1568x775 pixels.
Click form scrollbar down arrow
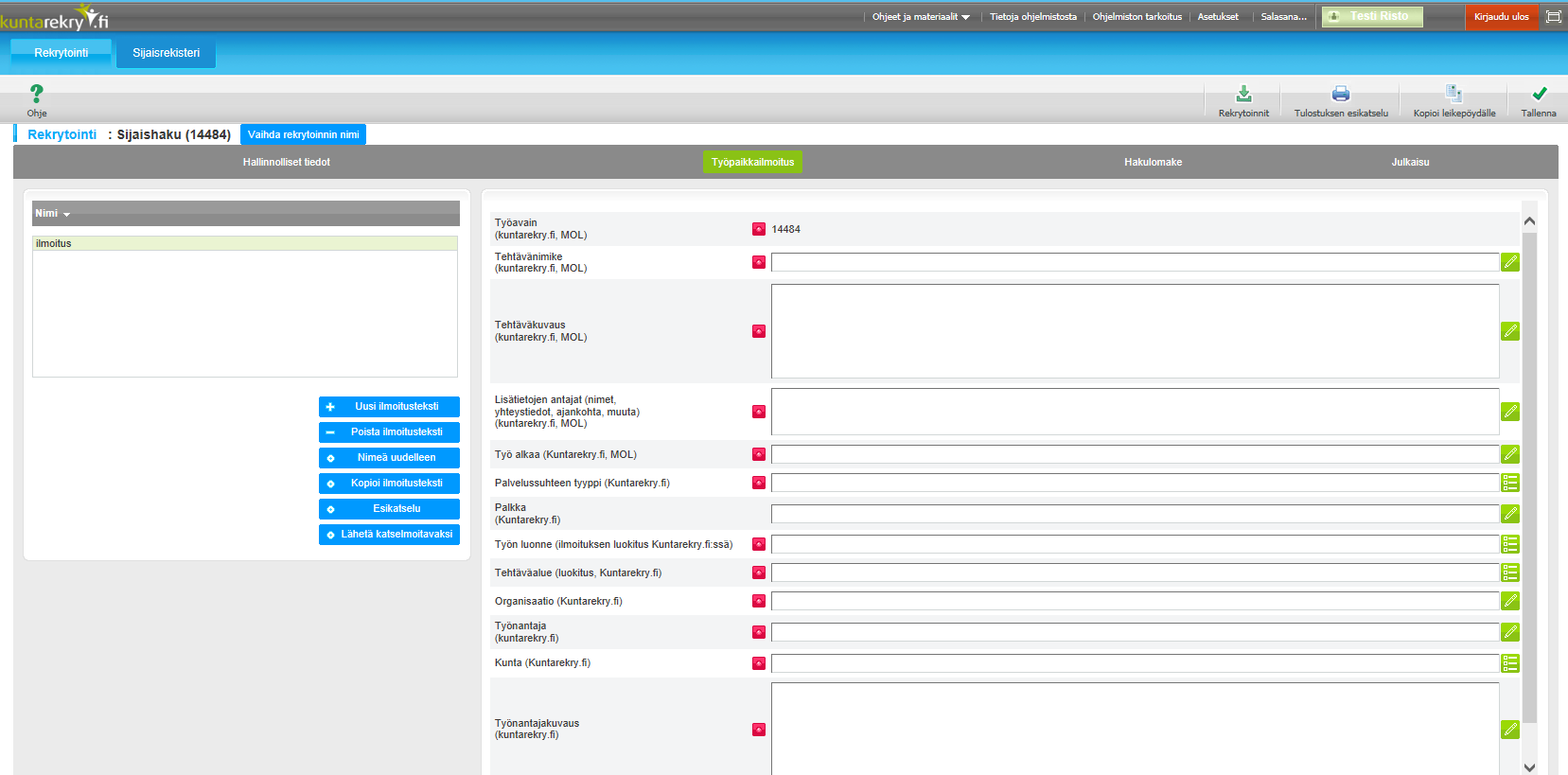[1529, 767]
